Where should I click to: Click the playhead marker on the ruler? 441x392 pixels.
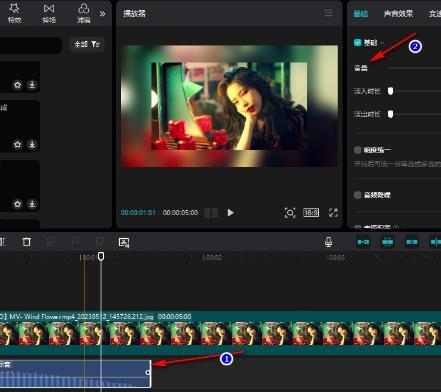[101, 256]
